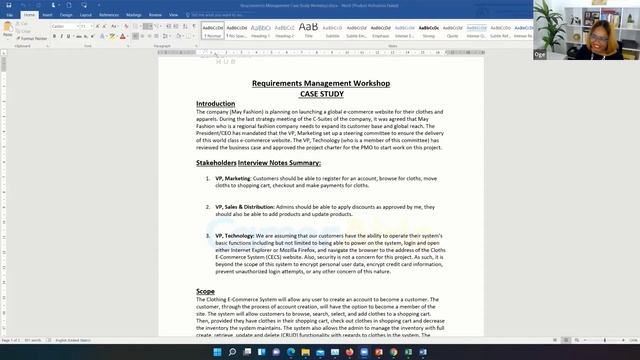The height and width of the screenshot is (360, 640).
Task: Apply the Subtitle style
Action: (332, 31)
